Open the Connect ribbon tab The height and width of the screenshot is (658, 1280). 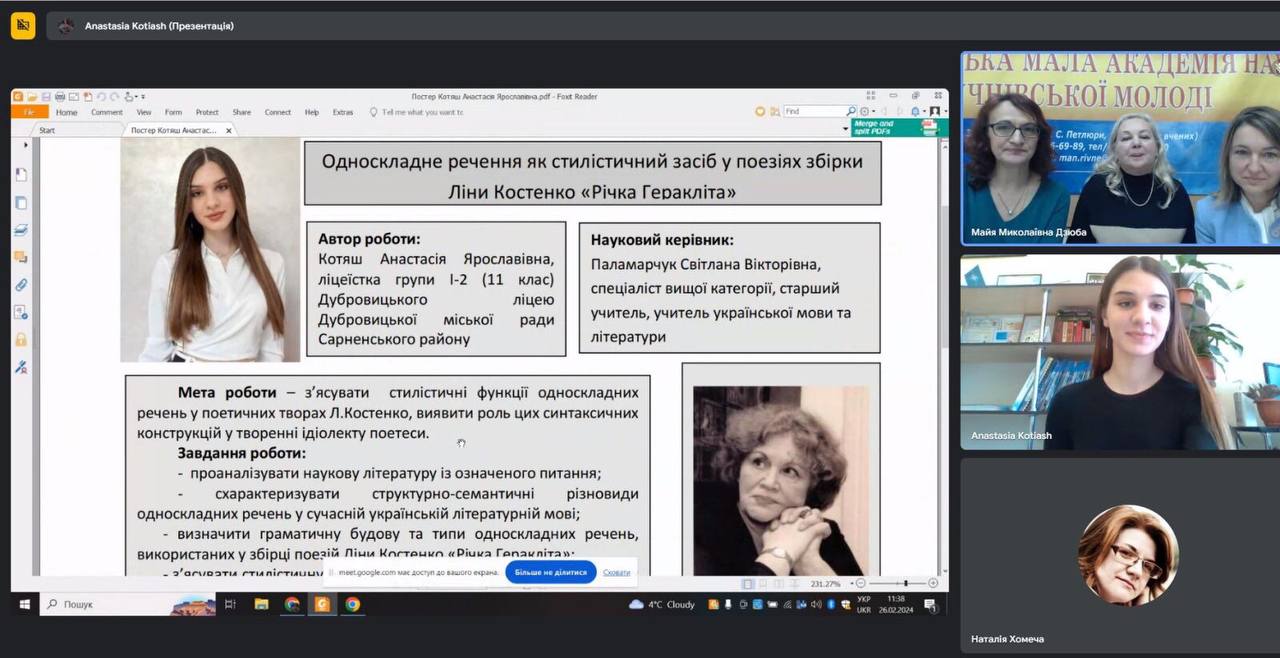277,112
